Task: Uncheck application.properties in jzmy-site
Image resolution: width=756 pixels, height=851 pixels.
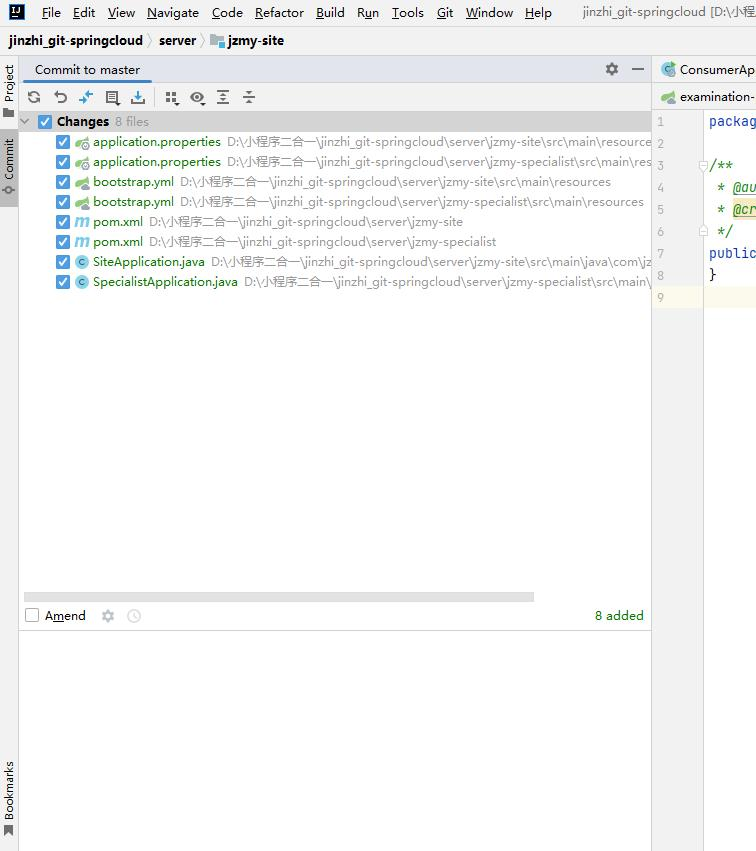Action: [x=63, y=142]
